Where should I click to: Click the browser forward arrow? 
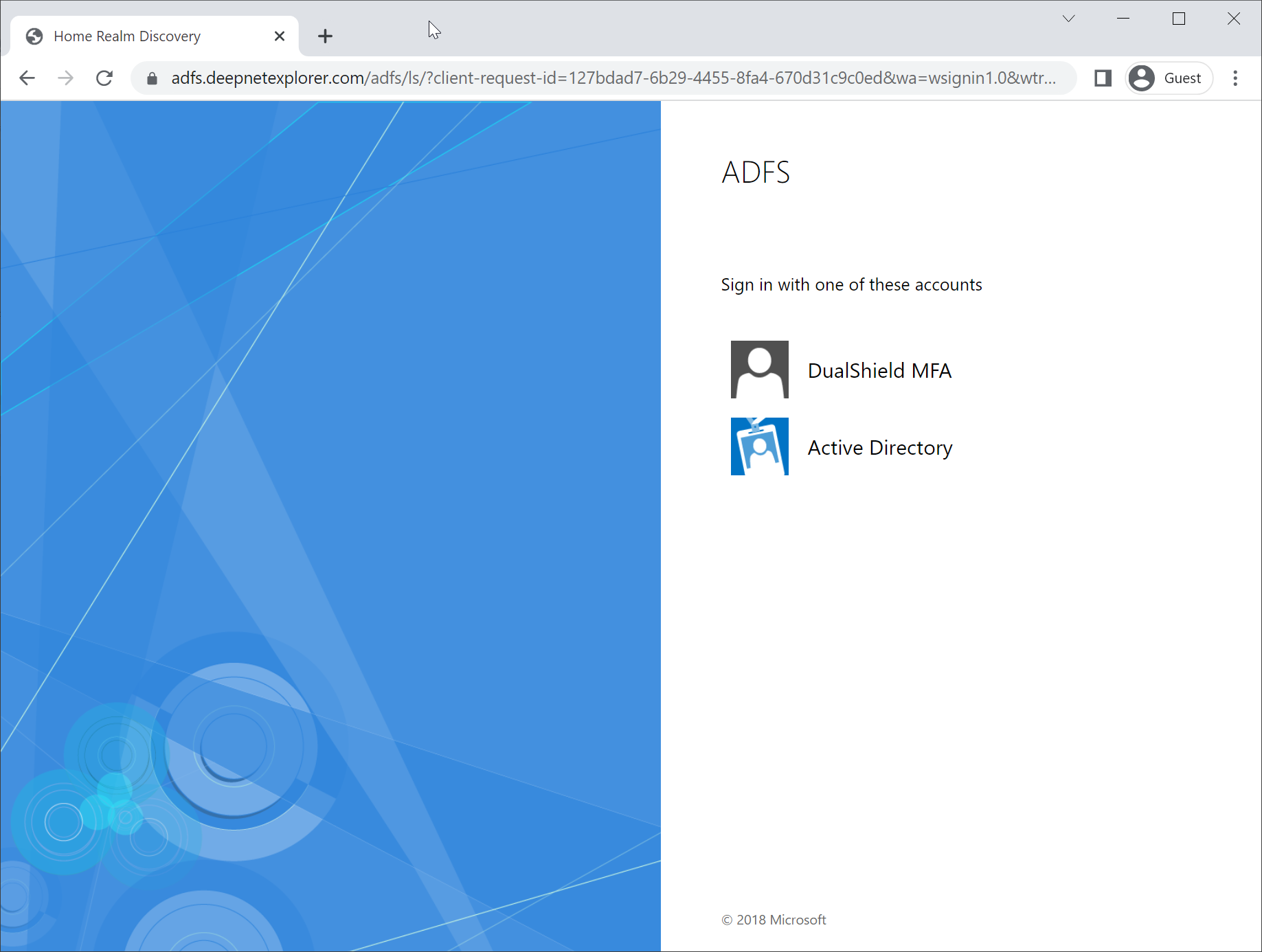coord(66,78)
